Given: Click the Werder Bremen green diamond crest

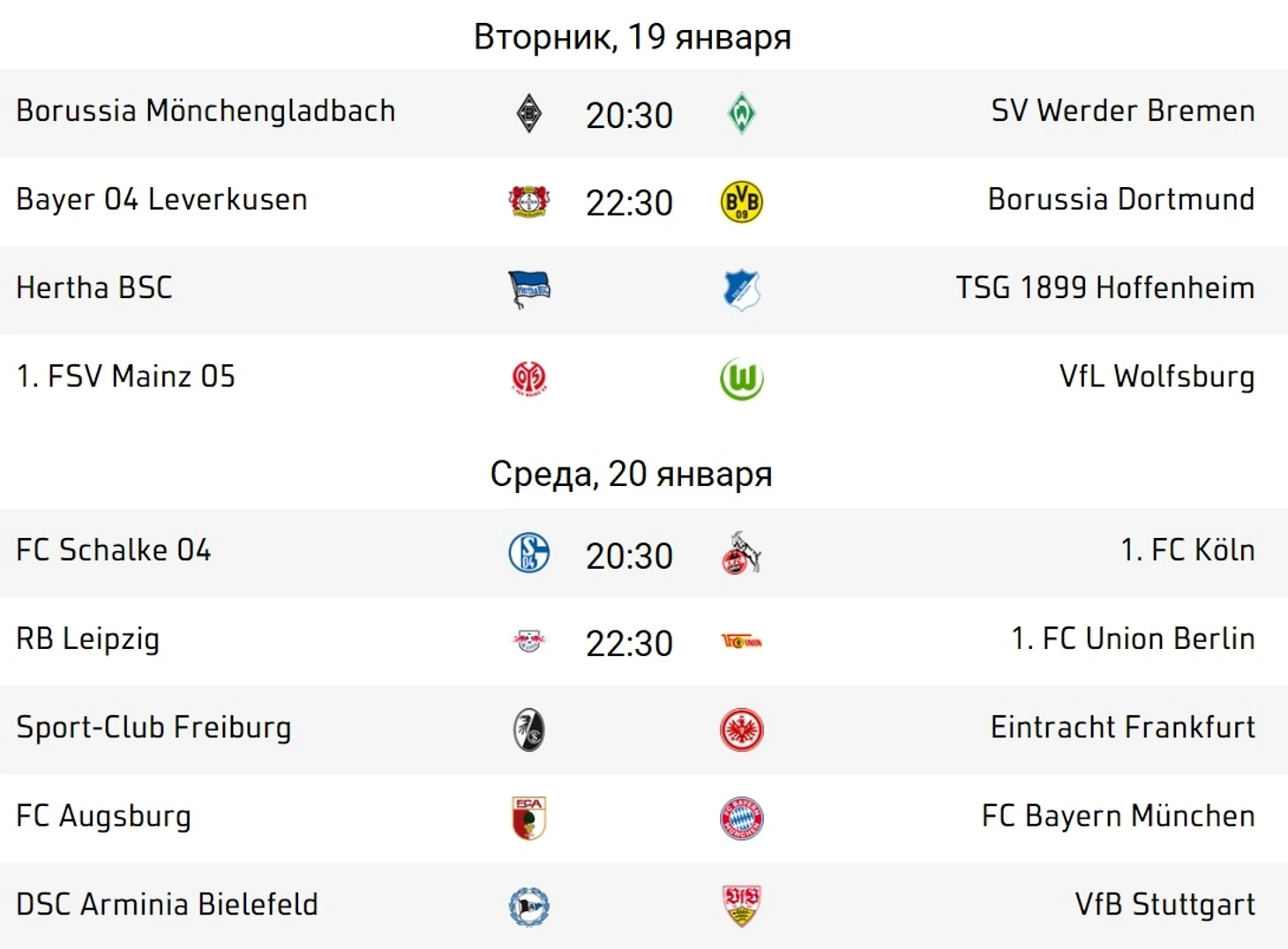Looking at the screenshot, I should click(x=741, y=114).
